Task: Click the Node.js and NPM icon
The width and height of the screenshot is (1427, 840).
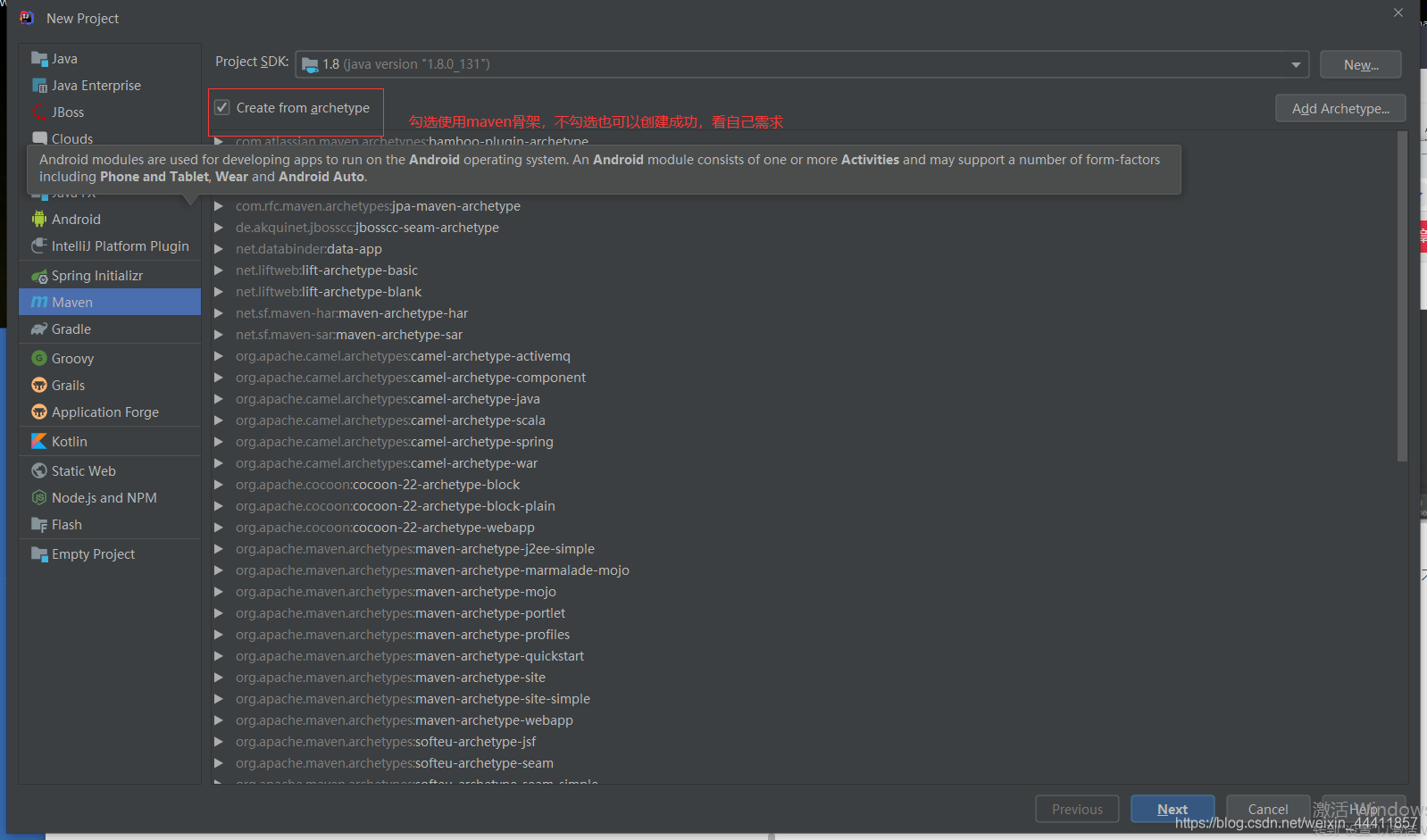Action: pyautogui.click(x=39, y=498)
